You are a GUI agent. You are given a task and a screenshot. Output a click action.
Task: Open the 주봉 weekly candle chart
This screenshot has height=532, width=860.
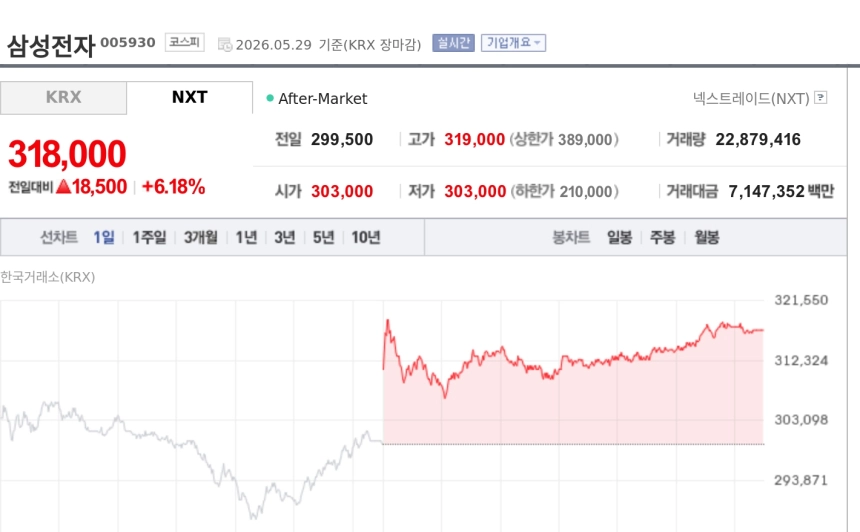click(x=663, y=237)
